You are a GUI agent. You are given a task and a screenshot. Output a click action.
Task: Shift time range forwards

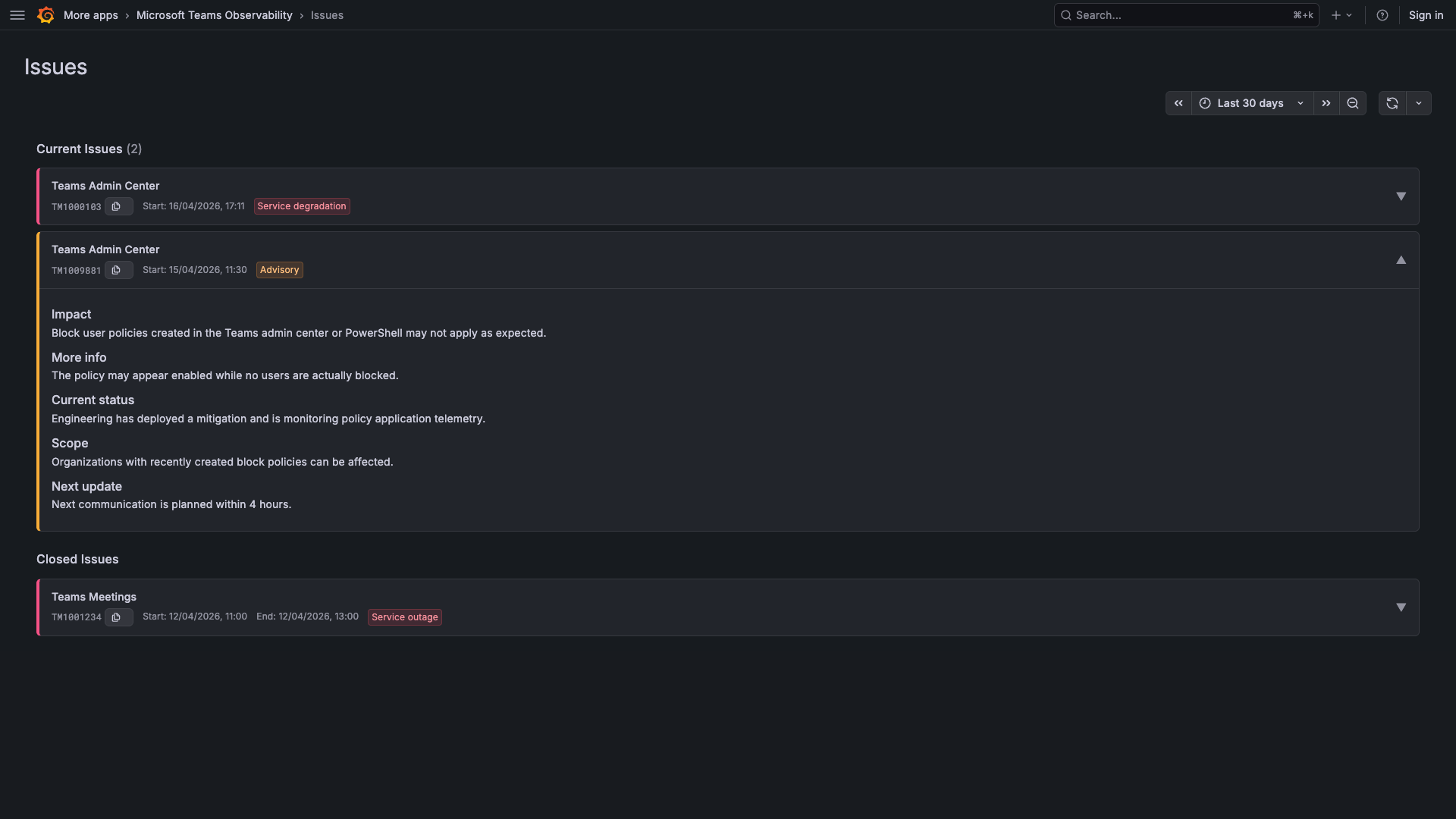pyautogui.click(x=1326, y=103)
